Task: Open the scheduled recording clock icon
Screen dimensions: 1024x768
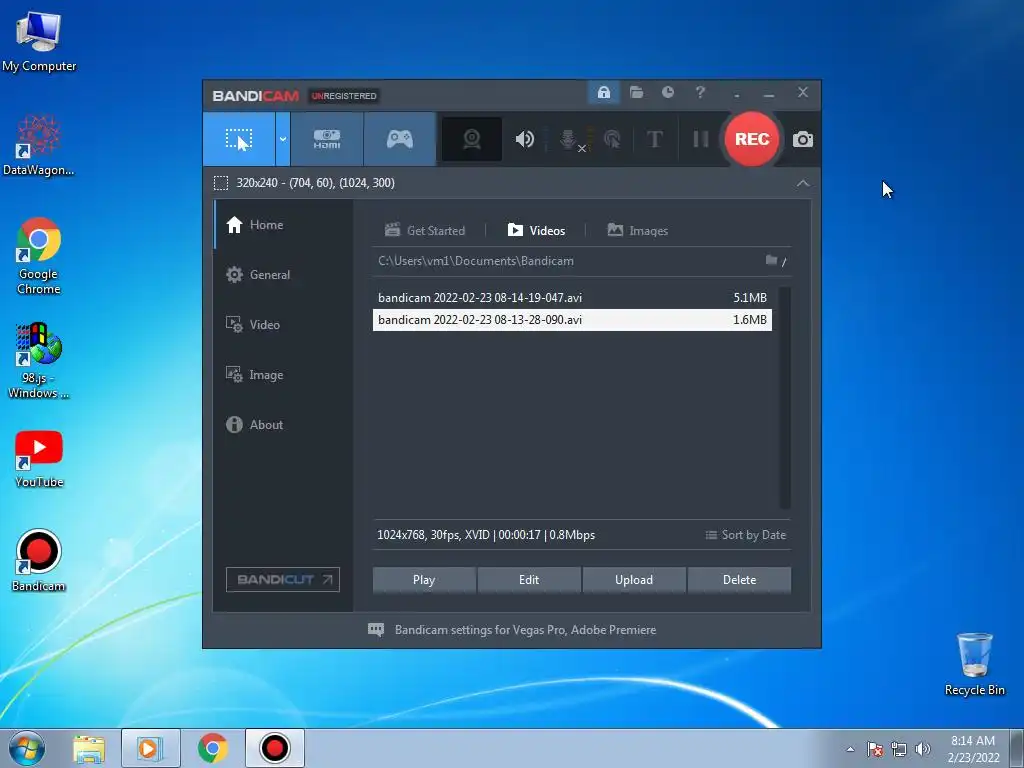Action: (x=667, y=92)
